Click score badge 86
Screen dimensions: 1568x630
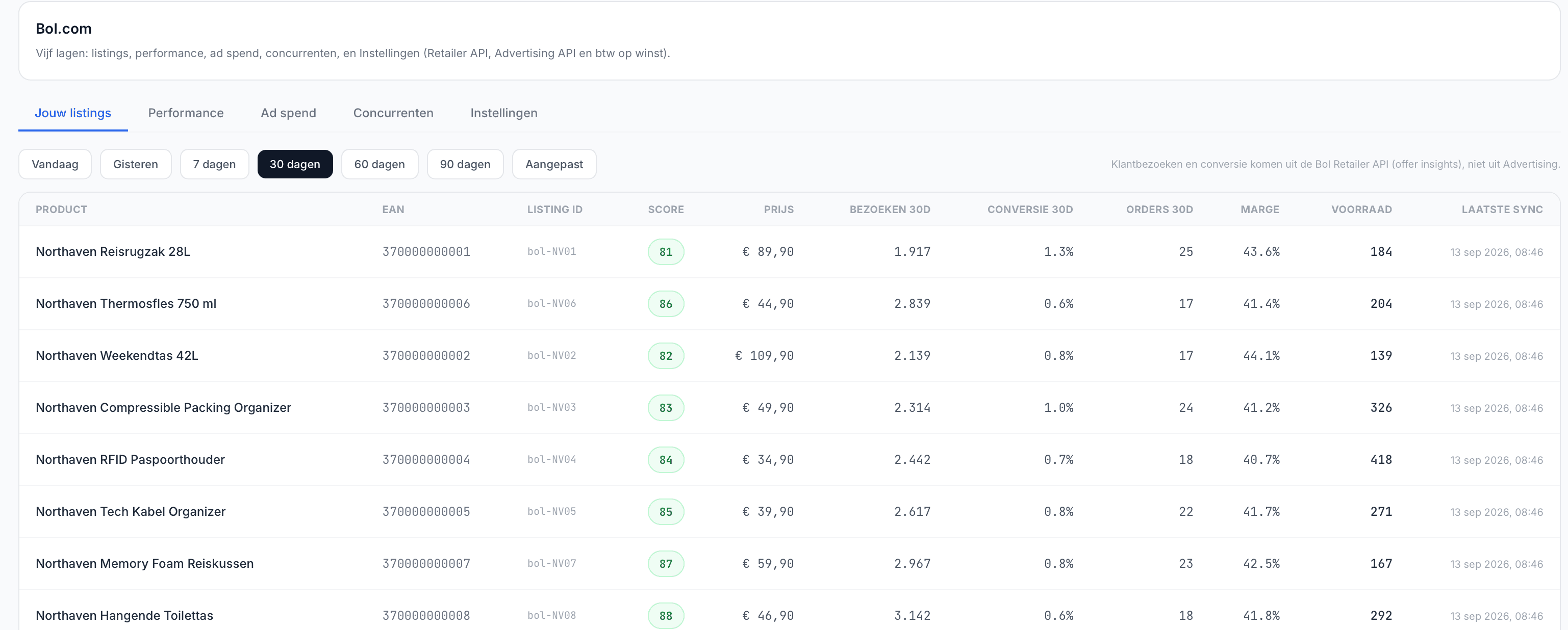coord(666,304)
